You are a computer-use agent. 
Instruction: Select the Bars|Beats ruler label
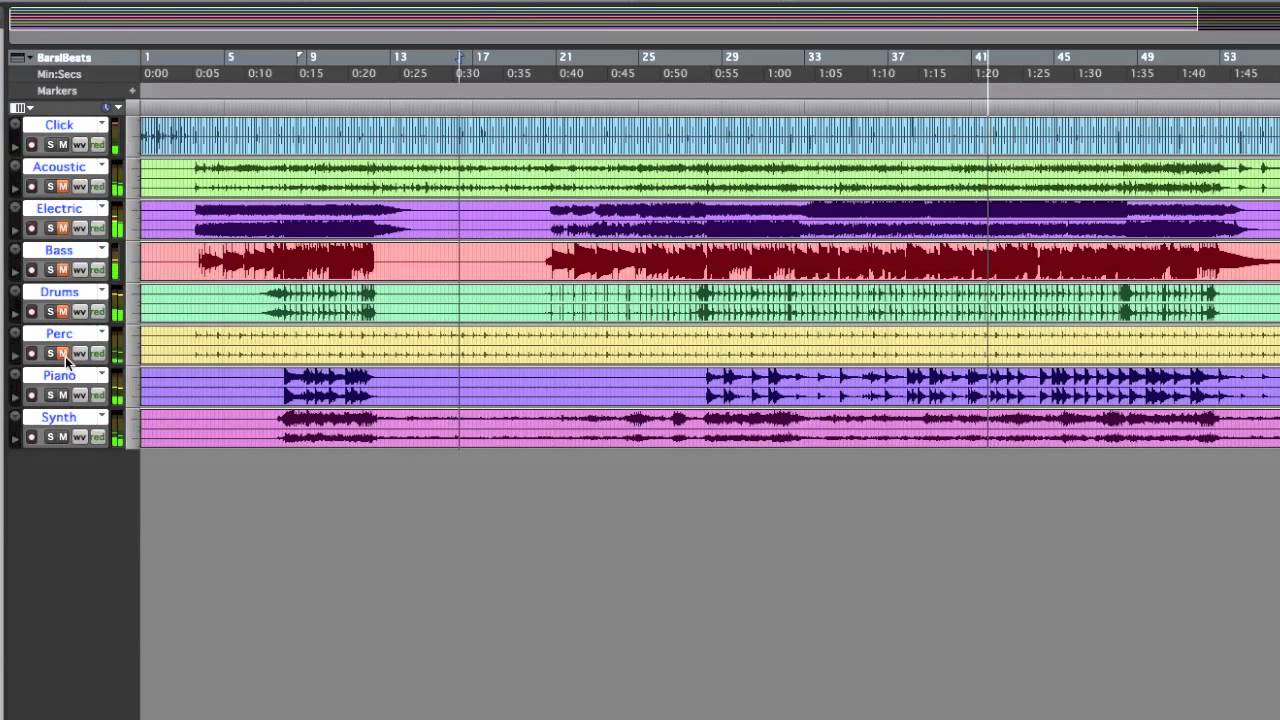click(x=64, y=57)
